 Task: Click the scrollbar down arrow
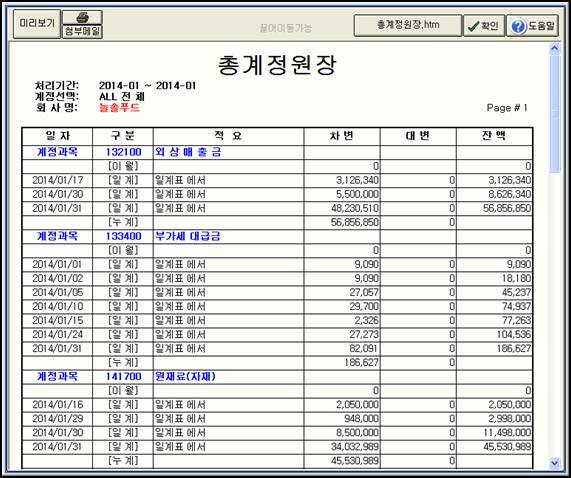pos(555,463)
